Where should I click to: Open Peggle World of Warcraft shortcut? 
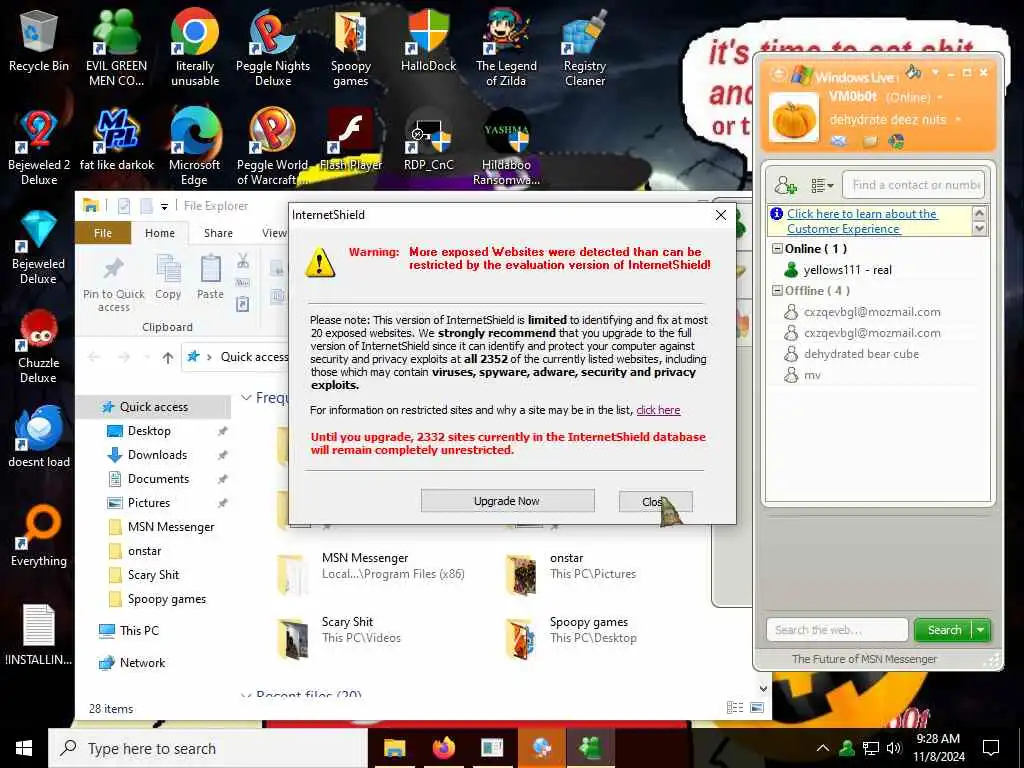pyautogui.click(x=273, y=147)
